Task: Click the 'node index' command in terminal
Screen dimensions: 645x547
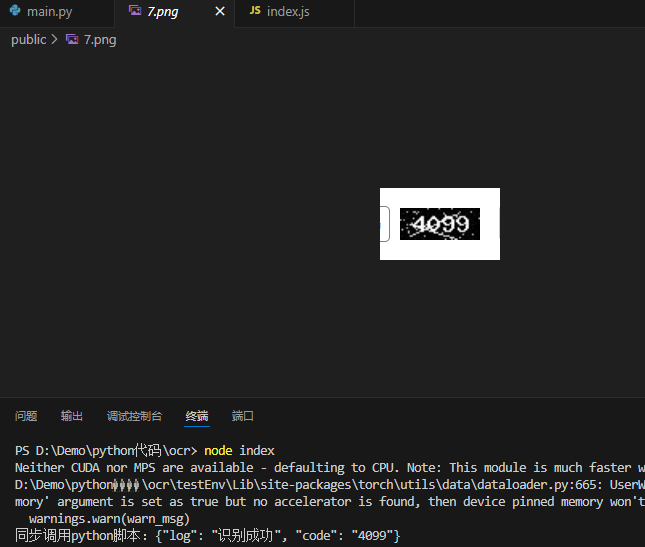Action: tap(239, 451)
